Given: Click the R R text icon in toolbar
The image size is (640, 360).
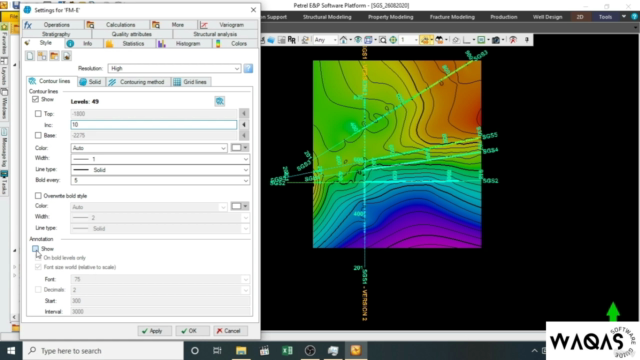Looking at the screenshot, I should point(291,40).
